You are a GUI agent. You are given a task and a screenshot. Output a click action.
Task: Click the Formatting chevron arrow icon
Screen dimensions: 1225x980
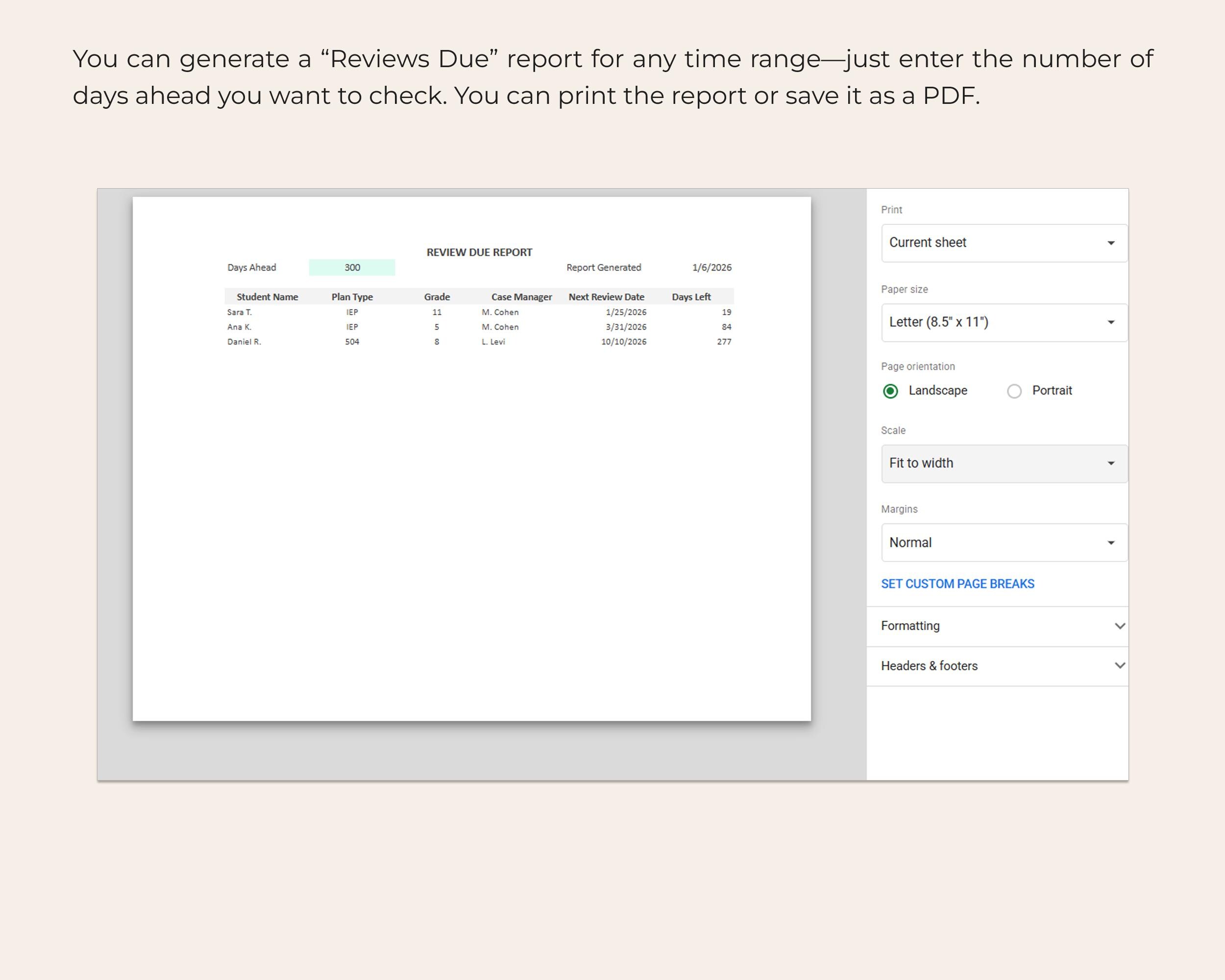coord(1120,626)
